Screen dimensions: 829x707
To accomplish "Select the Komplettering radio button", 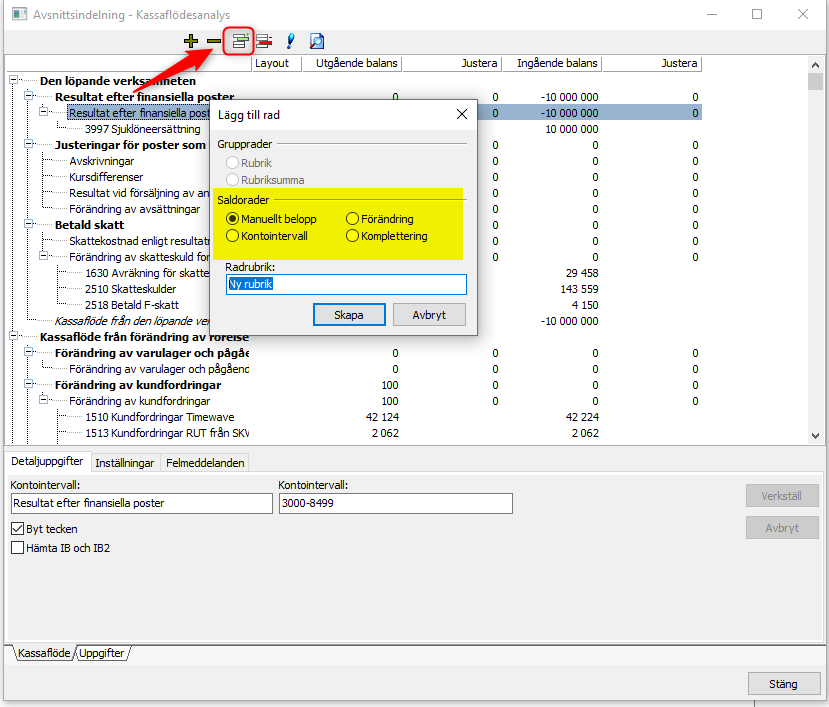I will coord(352,236).
